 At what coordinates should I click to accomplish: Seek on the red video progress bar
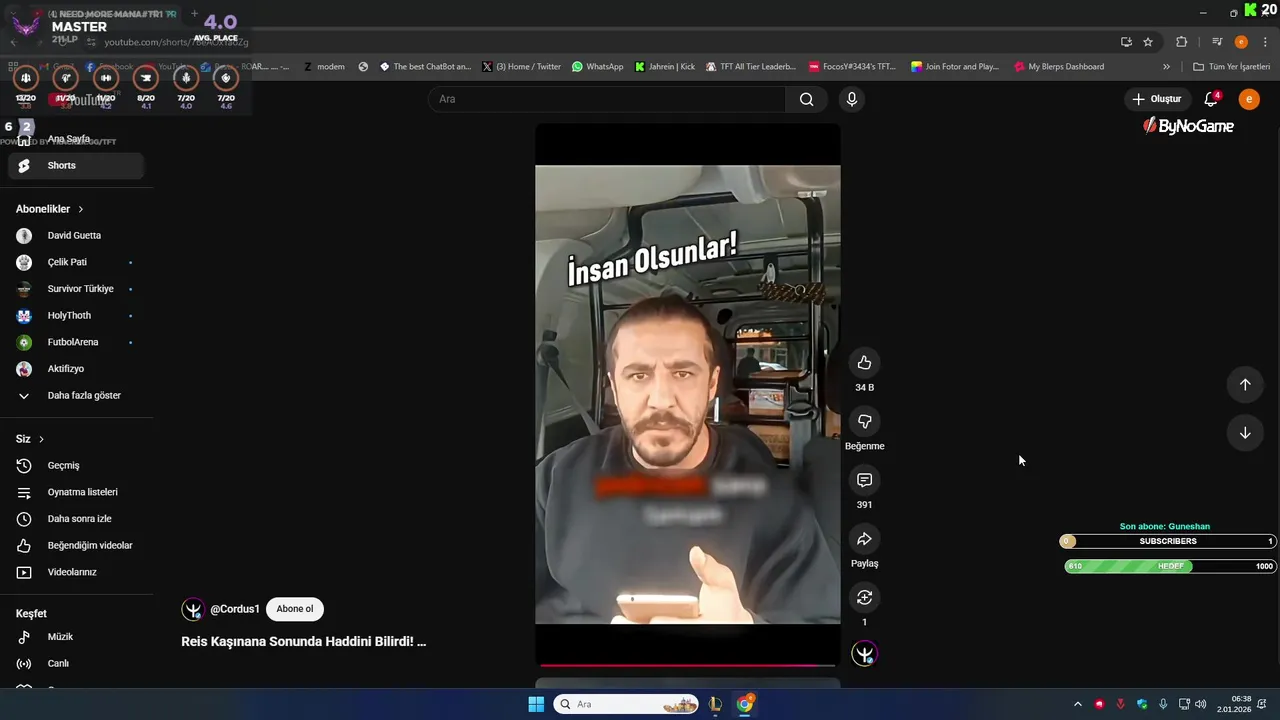[688, 664]
